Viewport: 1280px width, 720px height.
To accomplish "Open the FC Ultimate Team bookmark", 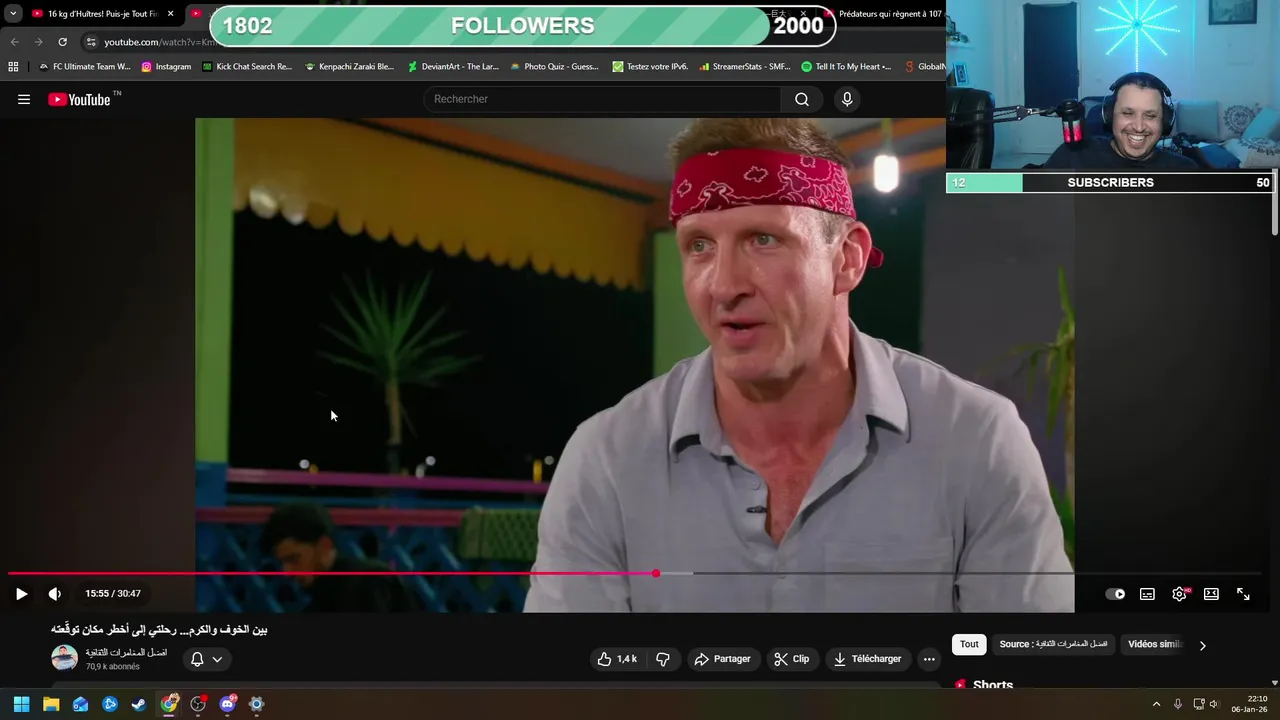I will click(x=84, y=67).
